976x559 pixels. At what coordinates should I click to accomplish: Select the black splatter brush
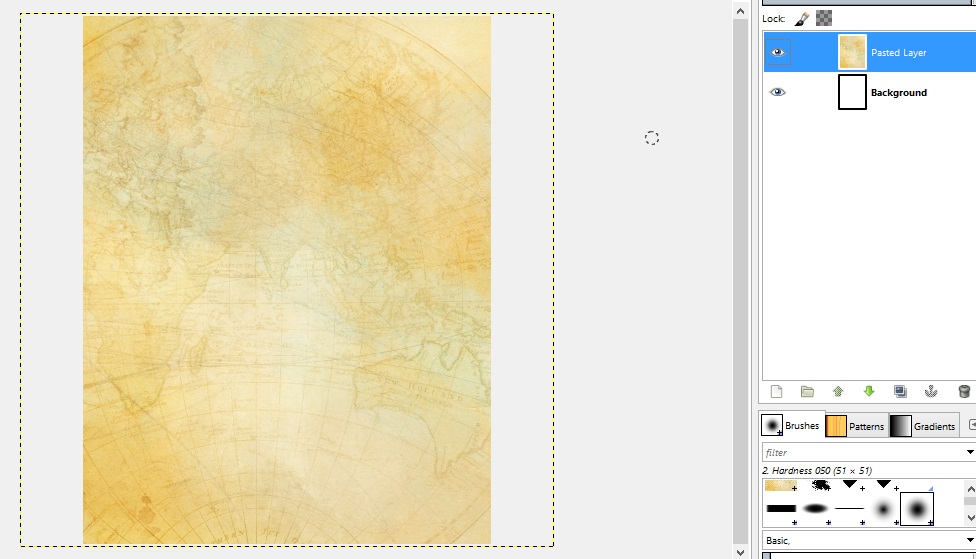coord(821,486)
